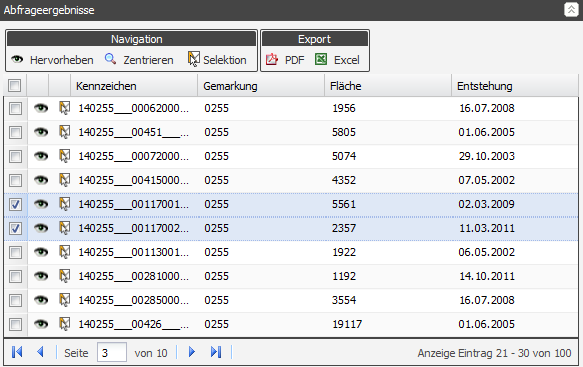Go to the next results page

[191, 352]
